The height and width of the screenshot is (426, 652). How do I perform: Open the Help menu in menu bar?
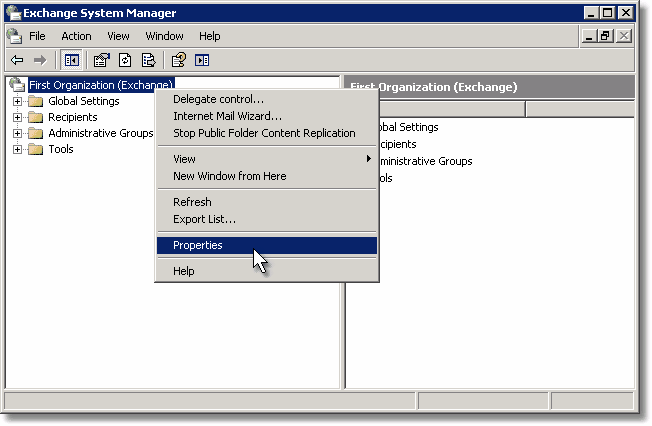coord(210,36)
